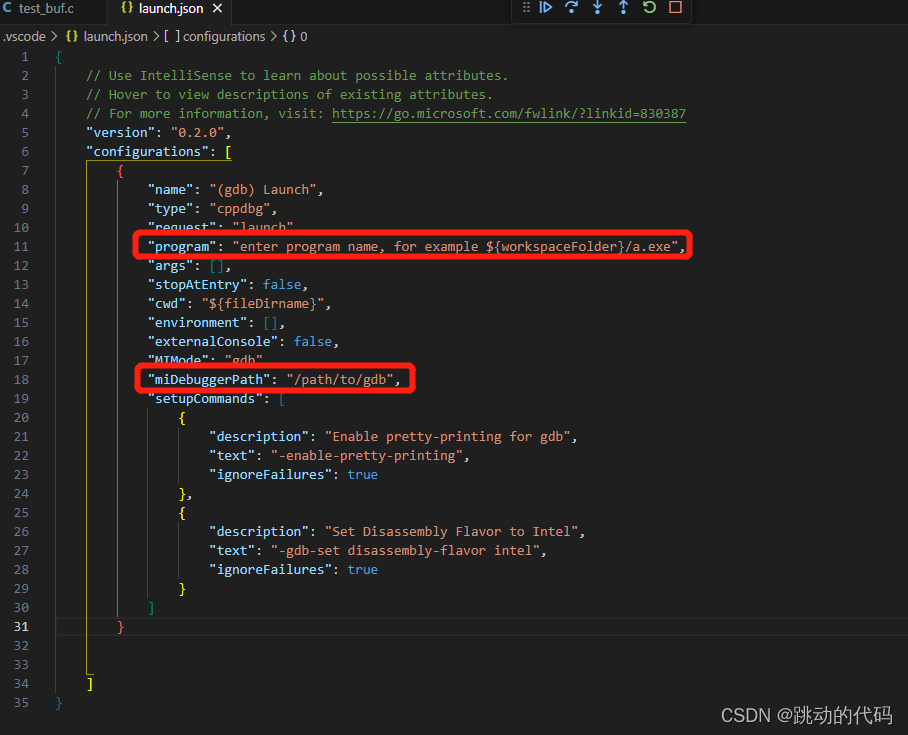
Task: Open the {} 0 breadcrumb item
Action: [x=295, y=36]
